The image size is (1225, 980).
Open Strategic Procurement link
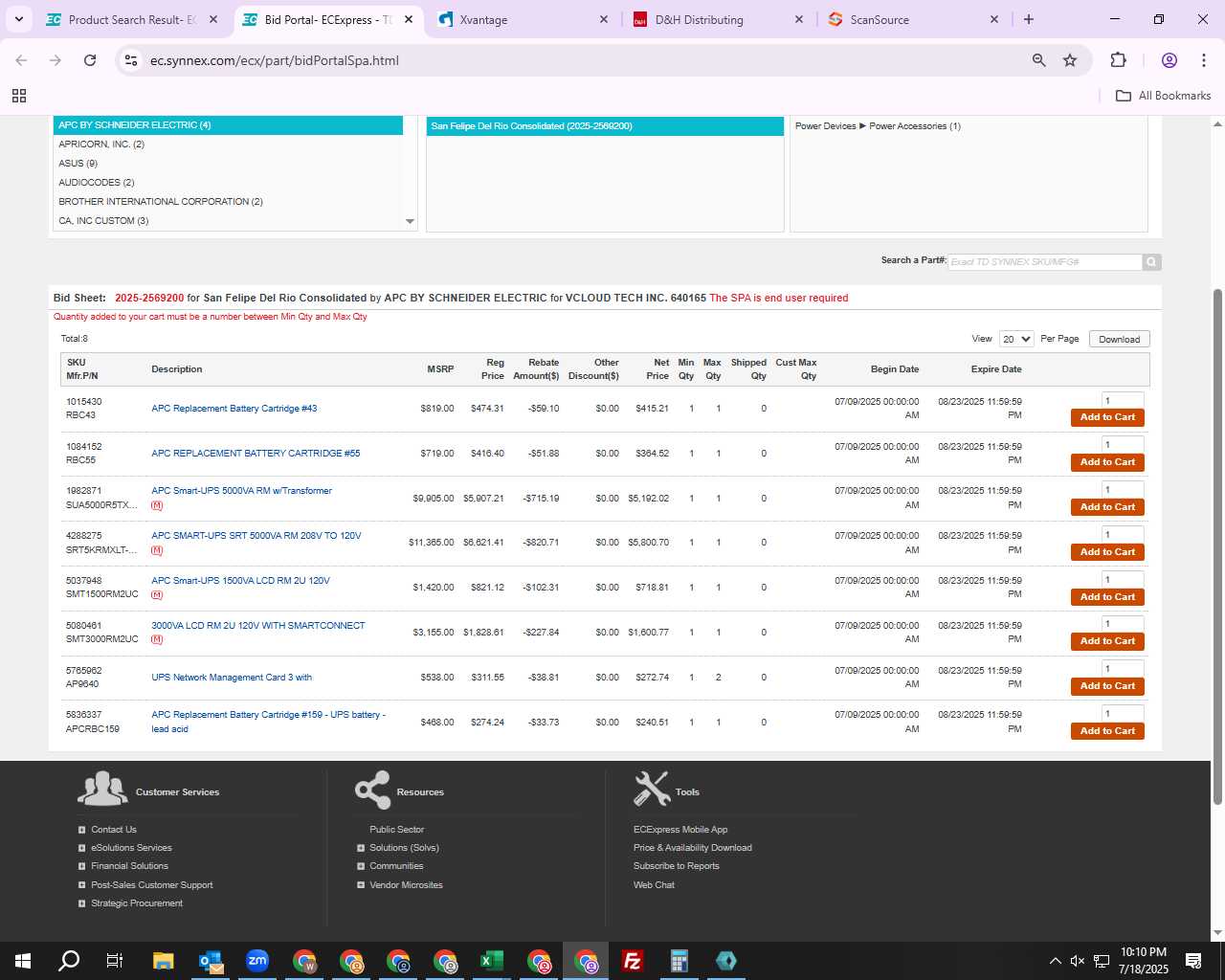(137, 903)
